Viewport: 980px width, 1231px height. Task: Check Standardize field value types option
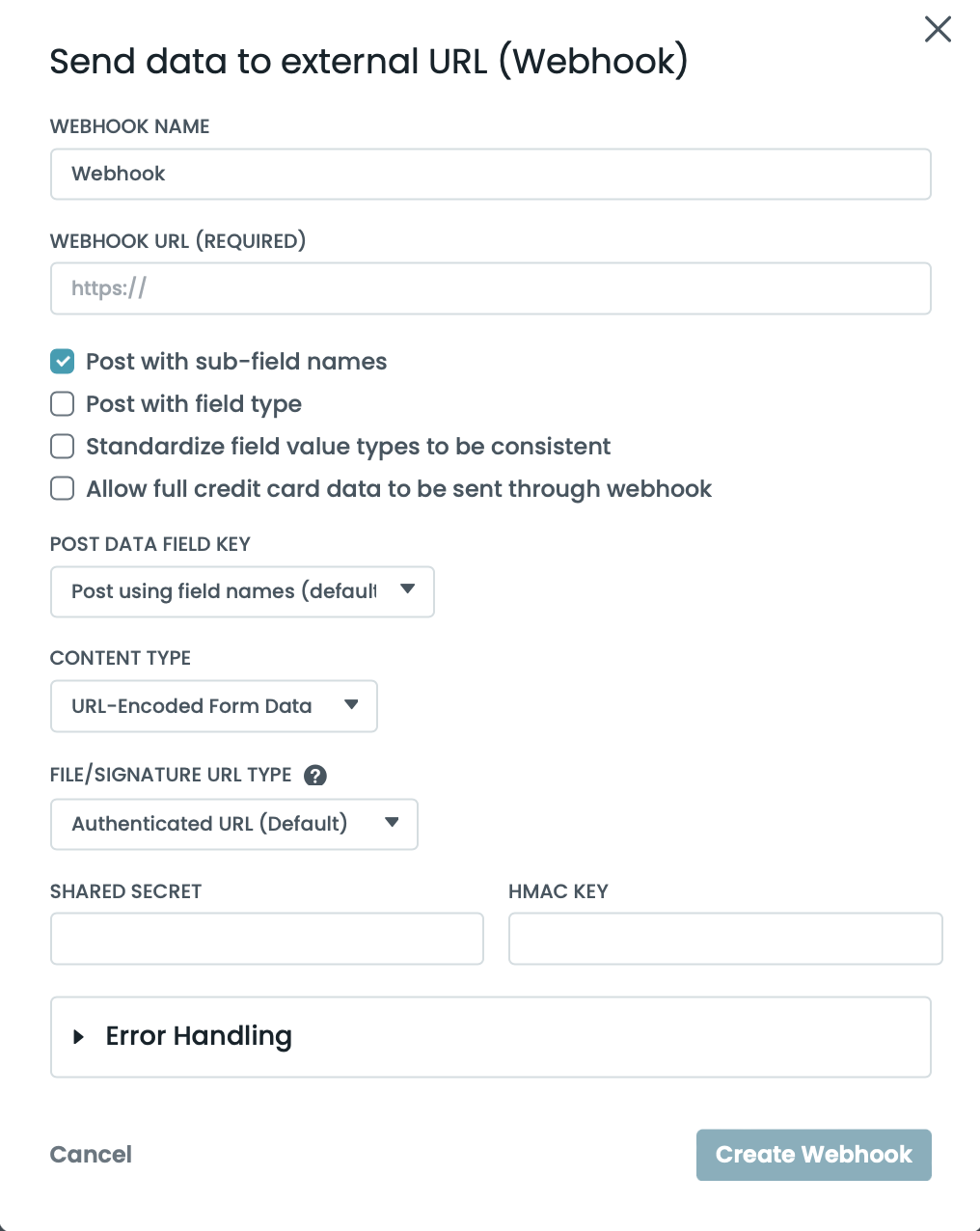pos(63,447)
